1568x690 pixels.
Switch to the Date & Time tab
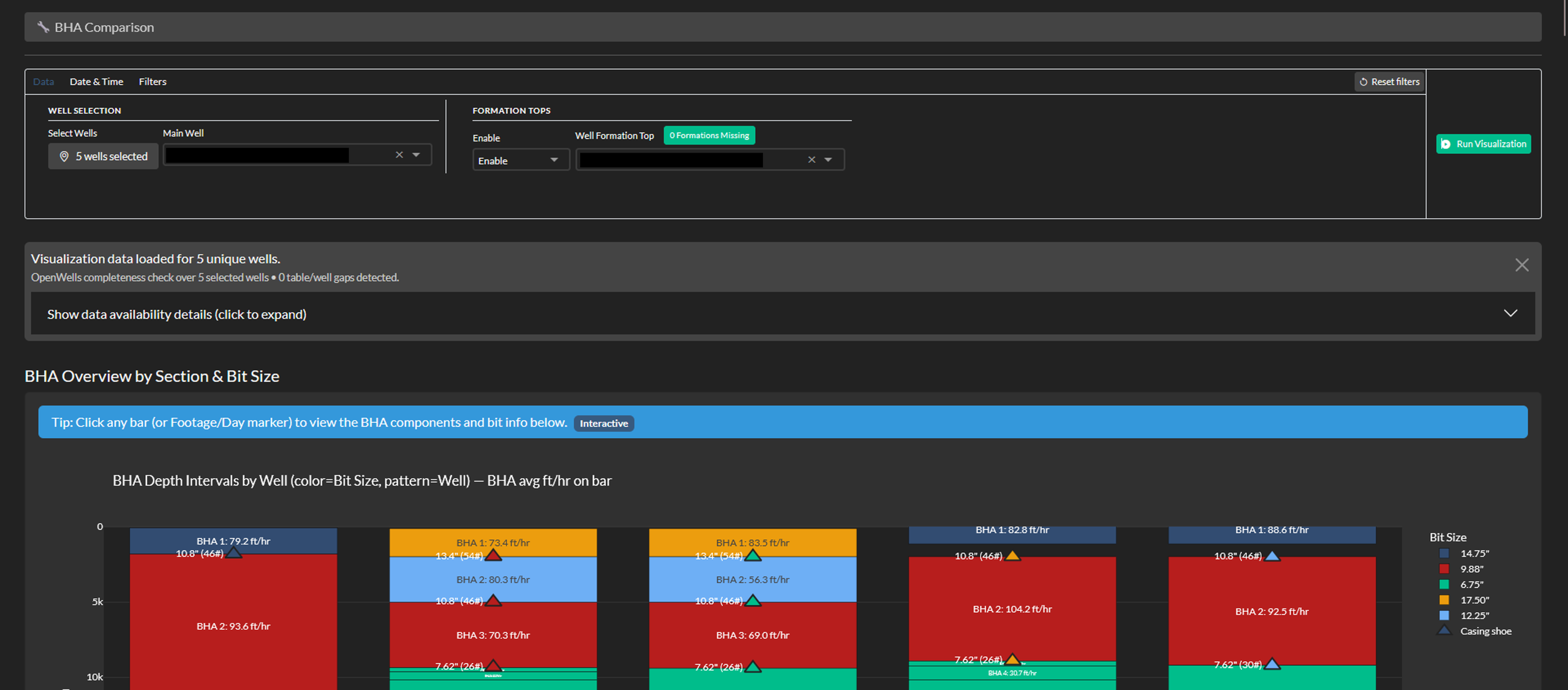[x=96, y=82]
